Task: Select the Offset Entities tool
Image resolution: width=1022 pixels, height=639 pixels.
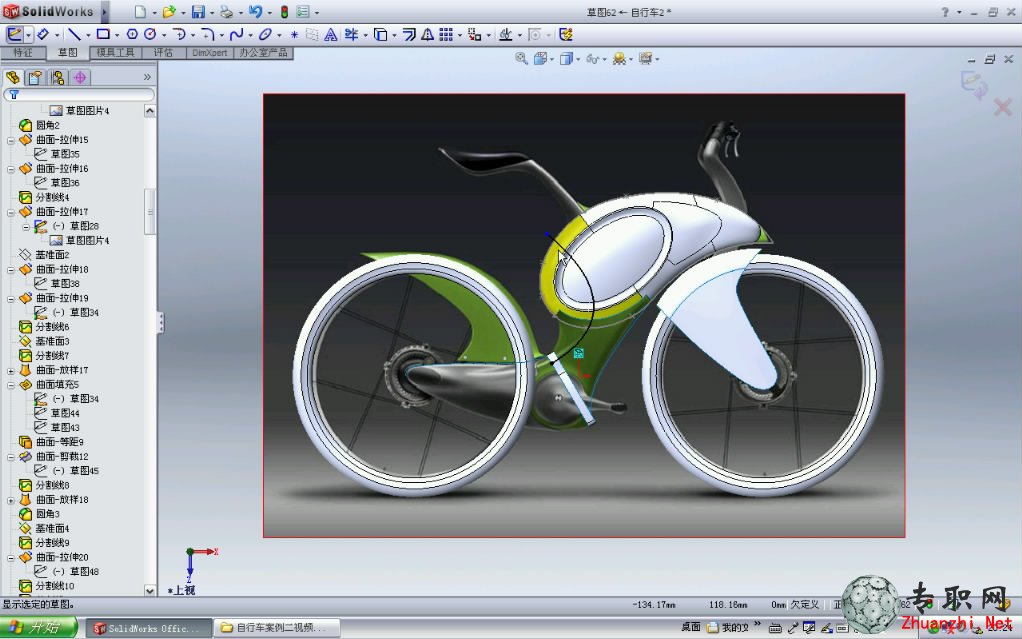Action: coord(409,35)
